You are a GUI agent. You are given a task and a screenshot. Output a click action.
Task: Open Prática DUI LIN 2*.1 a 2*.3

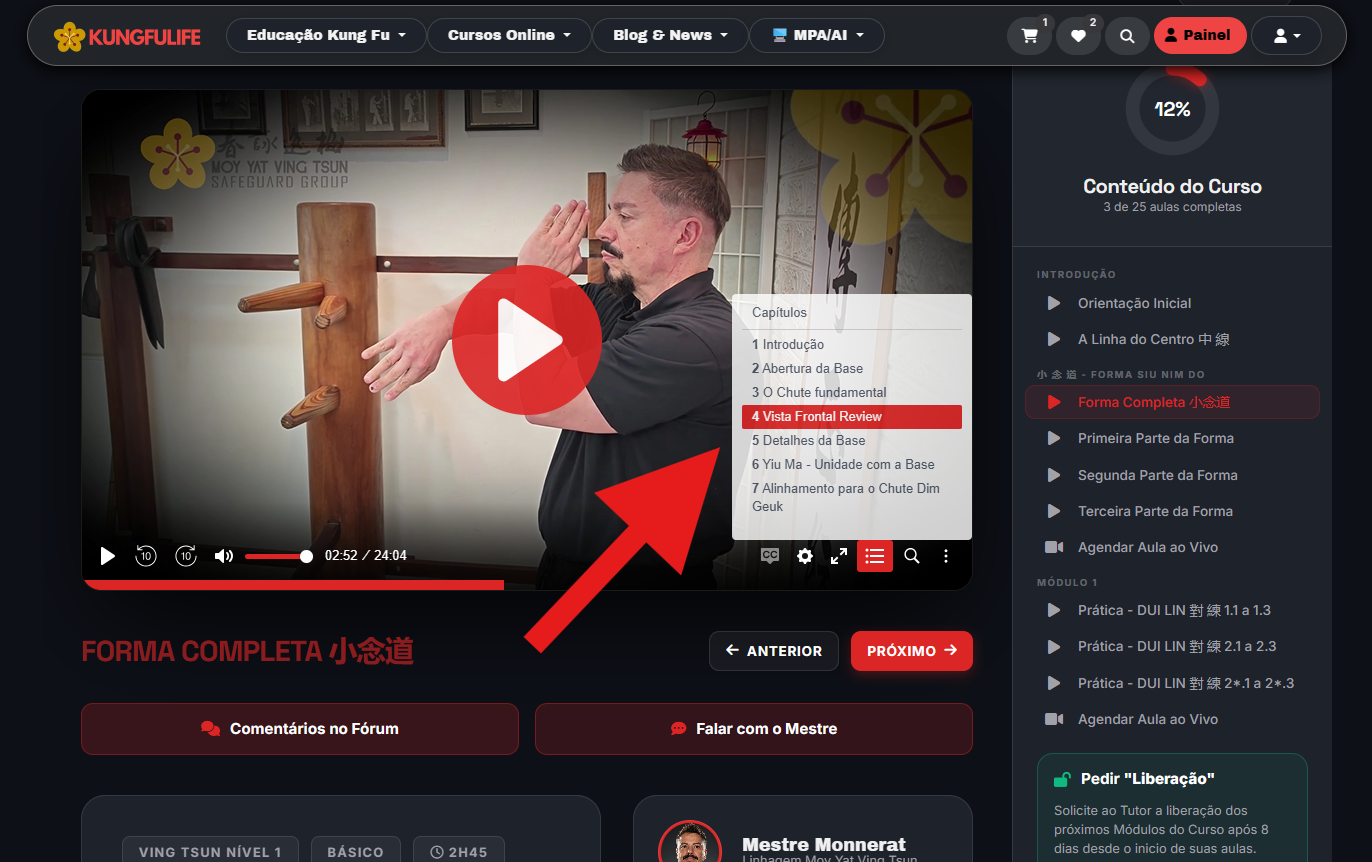tap(1172, 683)
